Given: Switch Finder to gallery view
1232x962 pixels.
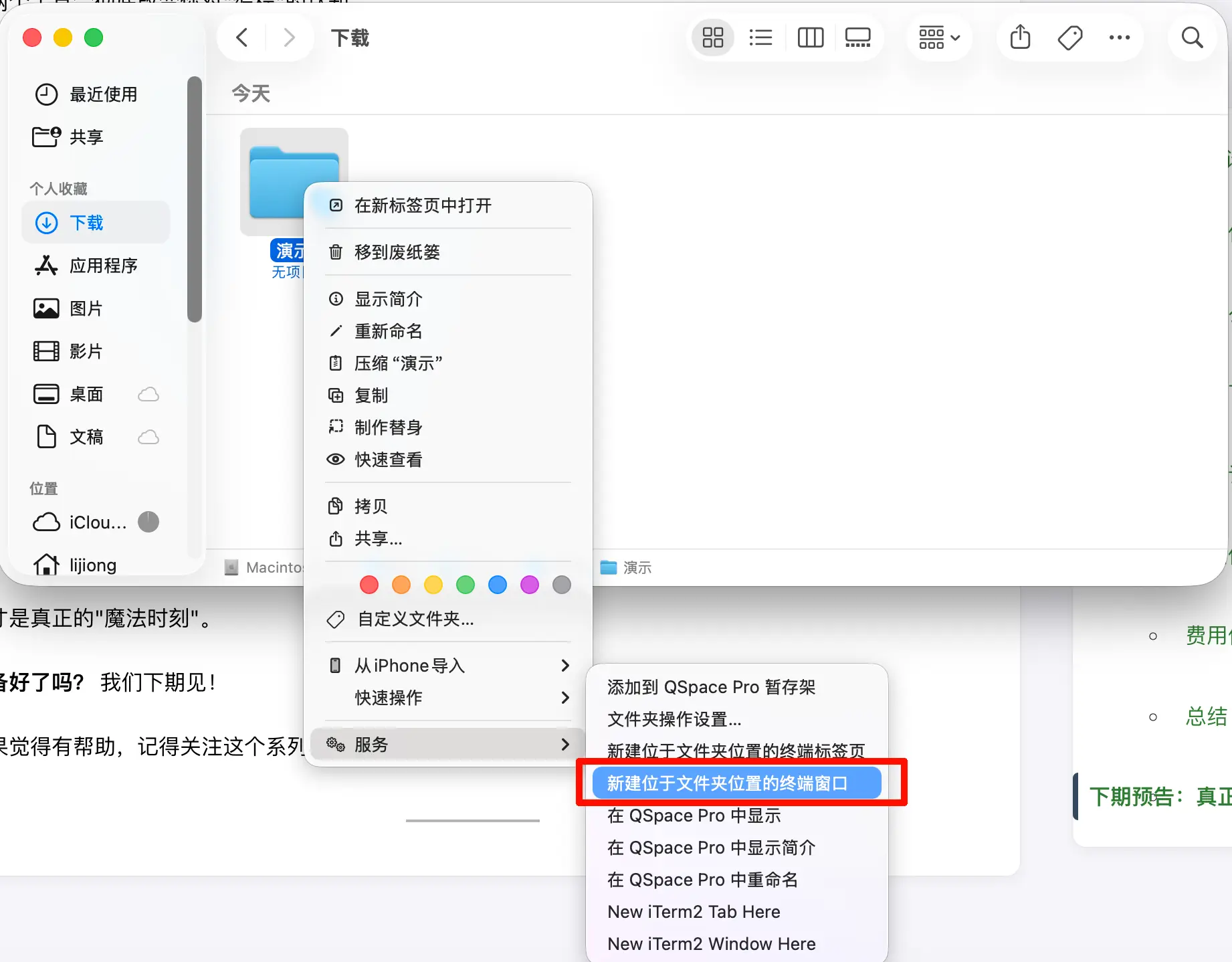Looking at the screenshot, I should coord(857,37).
